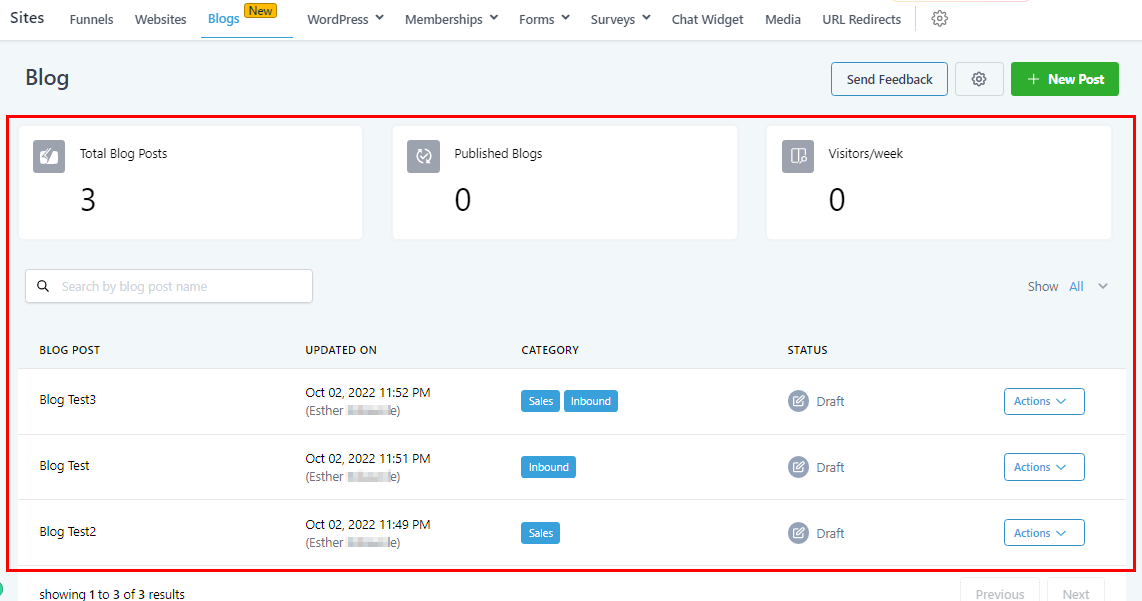Switch to the Funnels tab
The image size is (1142, 601).
91,19
